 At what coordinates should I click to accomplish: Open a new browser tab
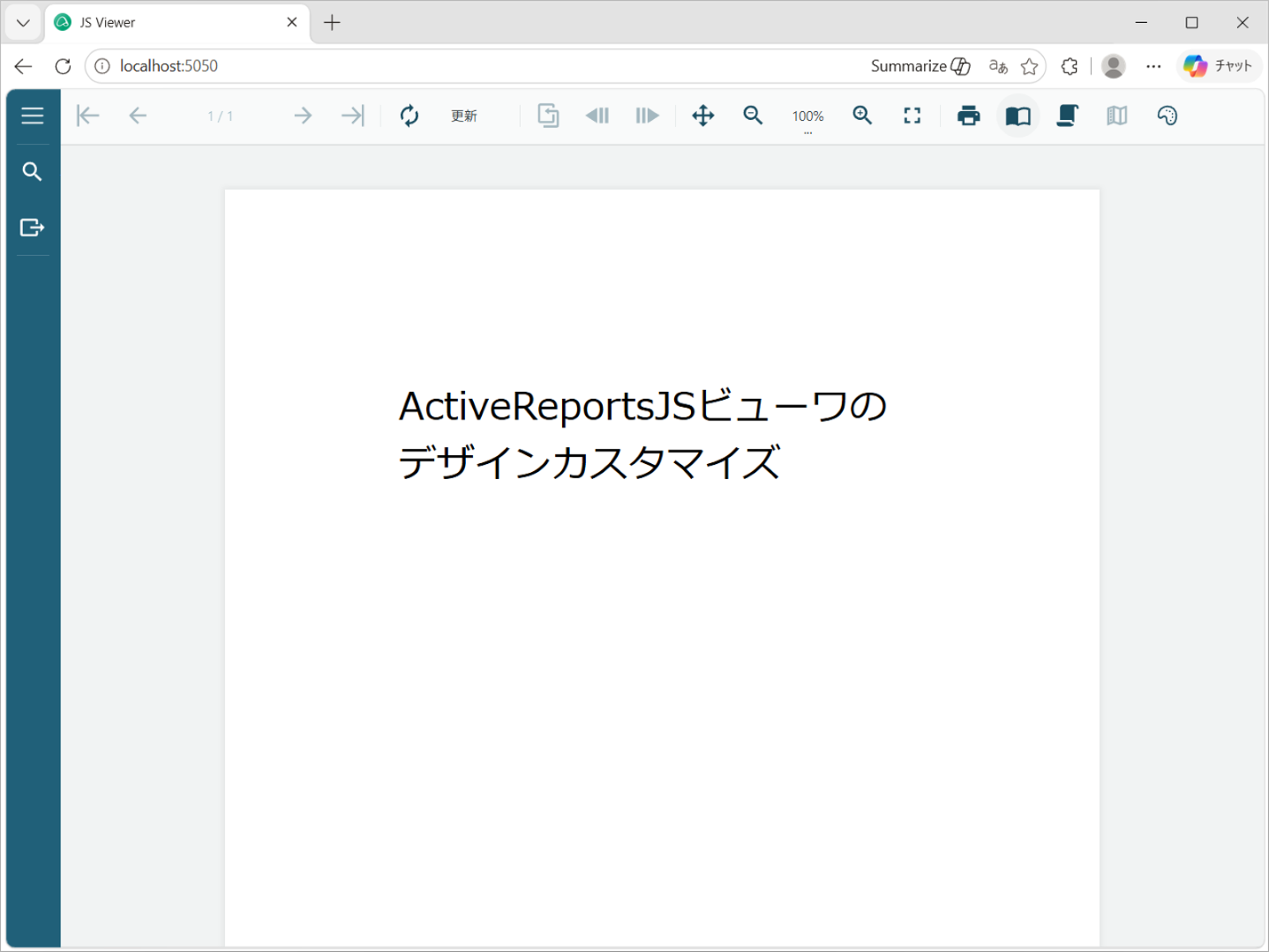[333, 23]
